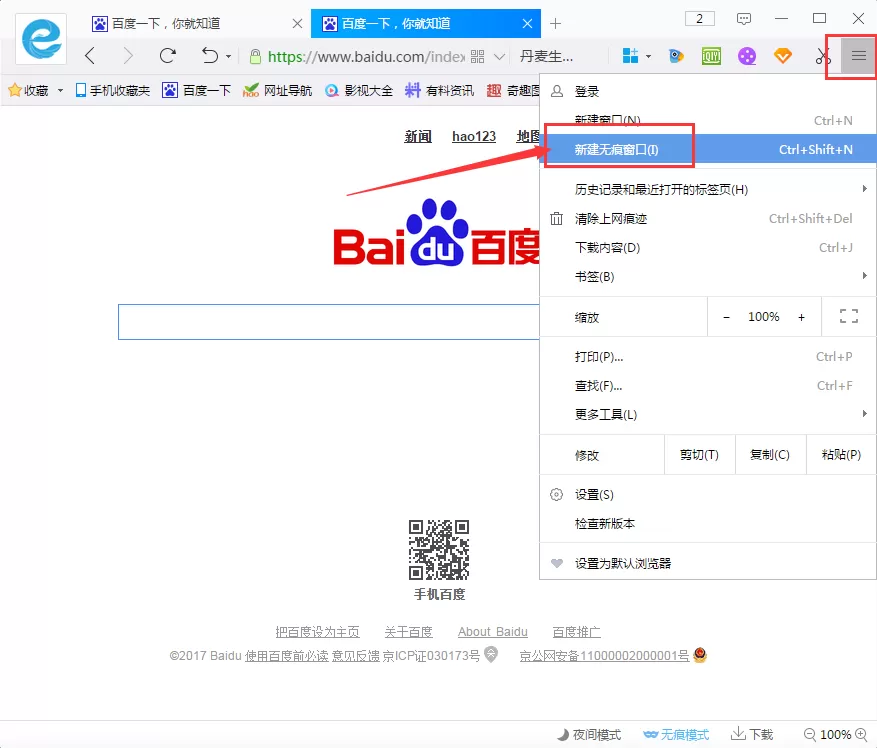Image resolution: width=877 pixels, height=748 pixels.
Task: Click the blue bird extension icon
Action: pos(676,56)
